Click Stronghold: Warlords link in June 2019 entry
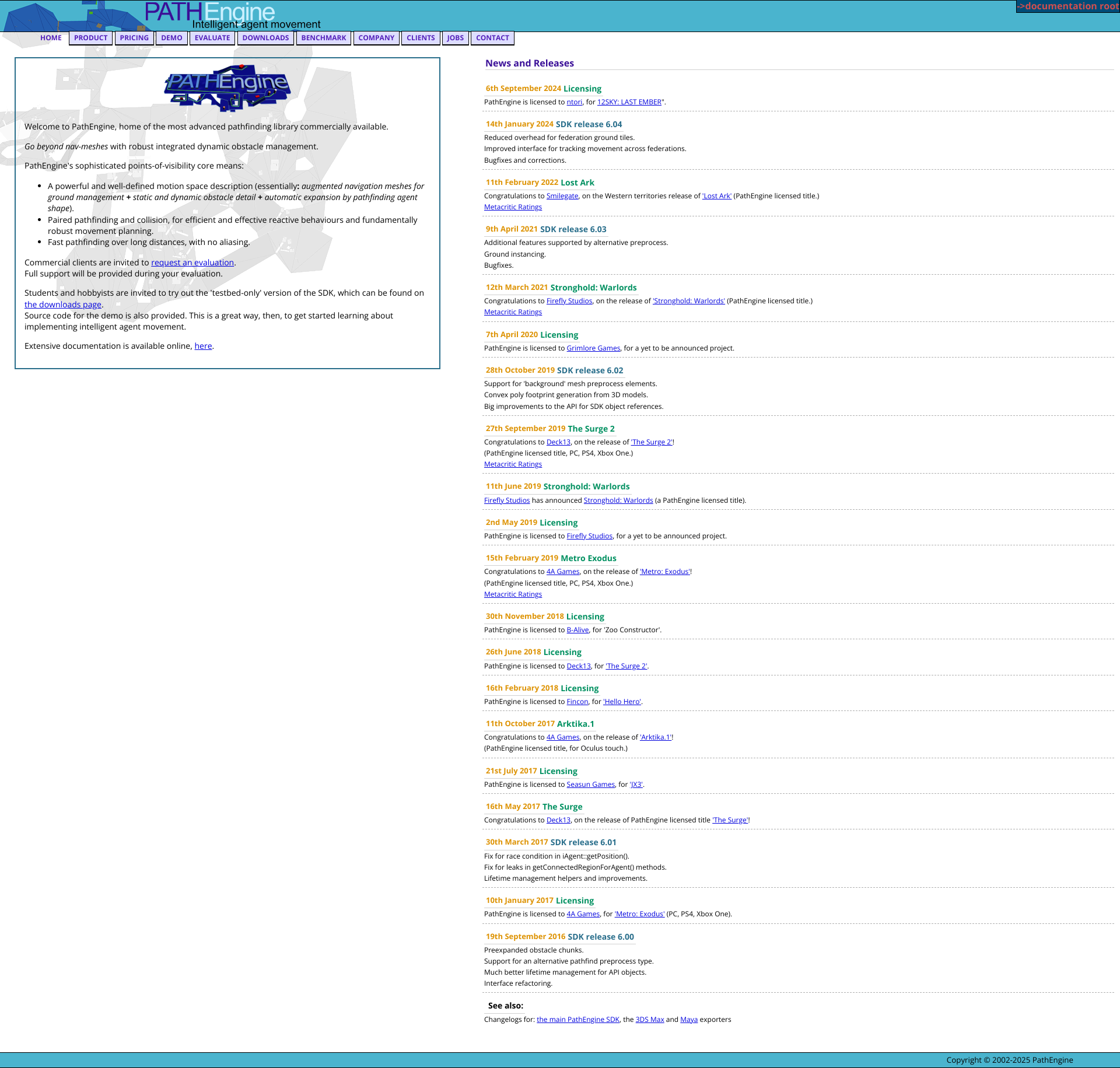This screenshot has height=1068, width=1120. click(618, 500)
